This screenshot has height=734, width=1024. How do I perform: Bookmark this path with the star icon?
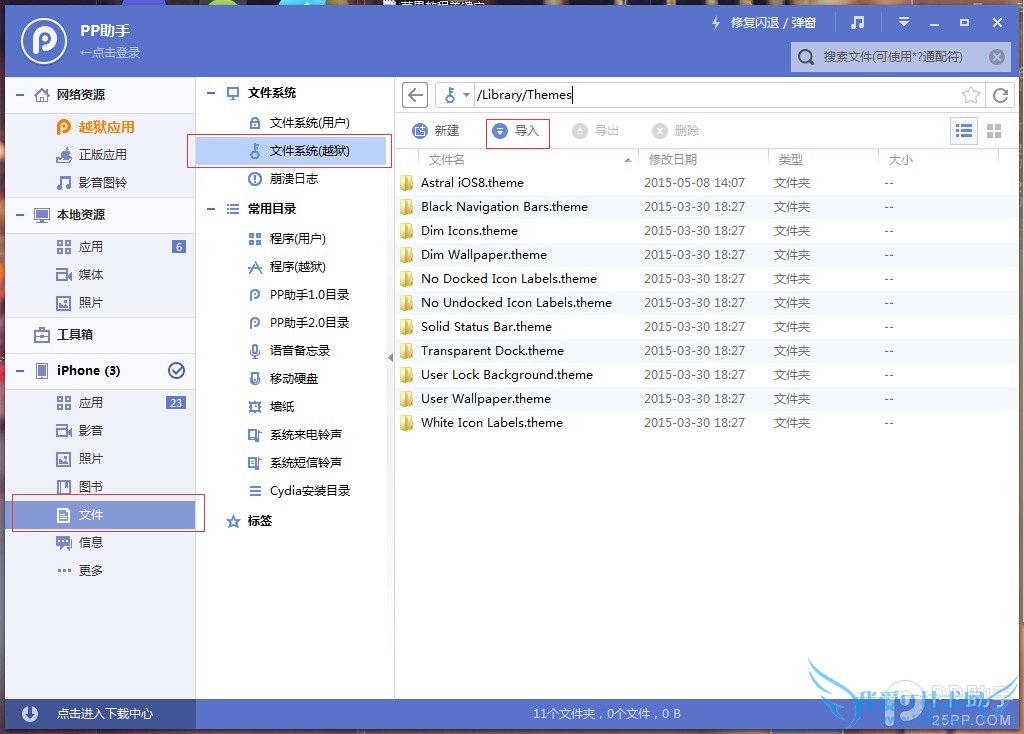[x=970, y=95]
